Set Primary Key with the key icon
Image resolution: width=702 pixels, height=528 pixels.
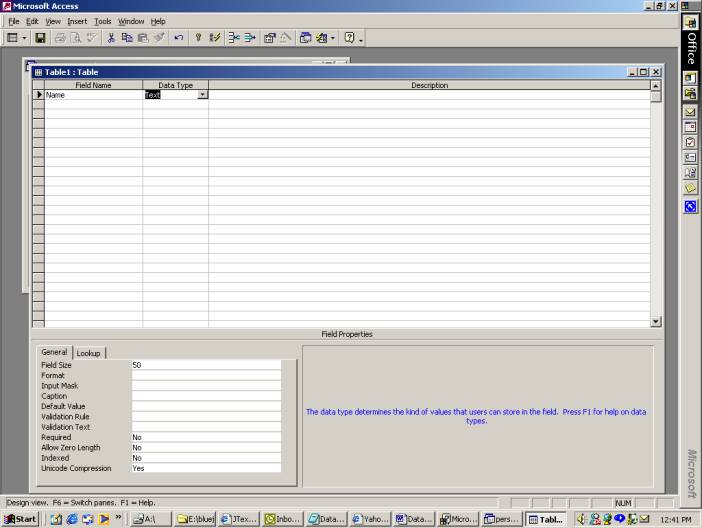(198, 38)
